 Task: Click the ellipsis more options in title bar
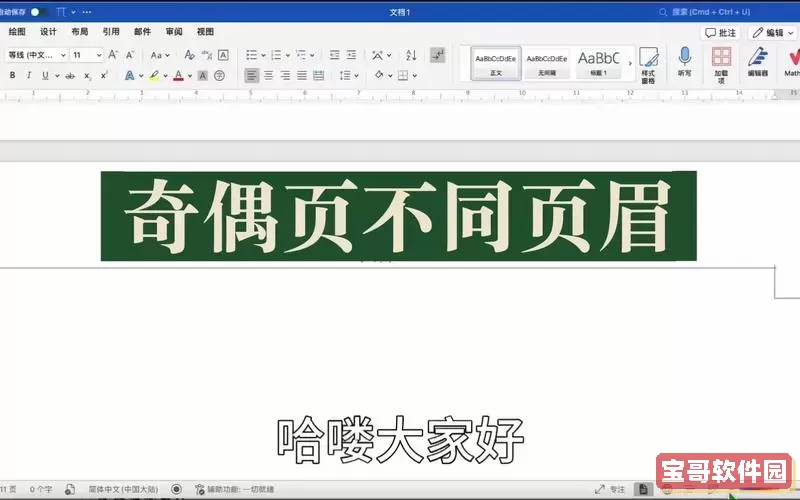87,12
